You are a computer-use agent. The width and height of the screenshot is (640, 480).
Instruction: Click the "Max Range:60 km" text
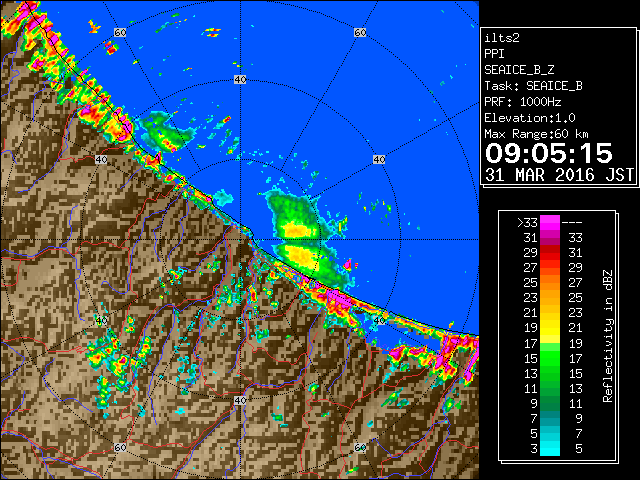click(536, 134)
